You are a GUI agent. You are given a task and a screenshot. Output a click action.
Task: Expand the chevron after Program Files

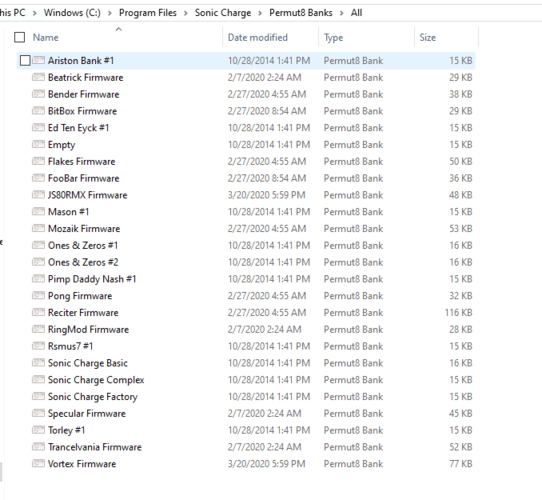(186, 13)
